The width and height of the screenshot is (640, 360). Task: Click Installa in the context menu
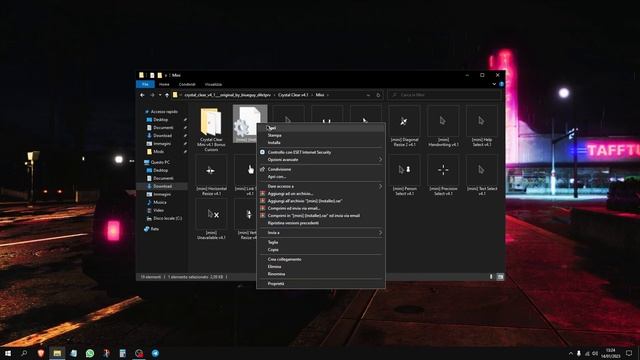(320, 142)
